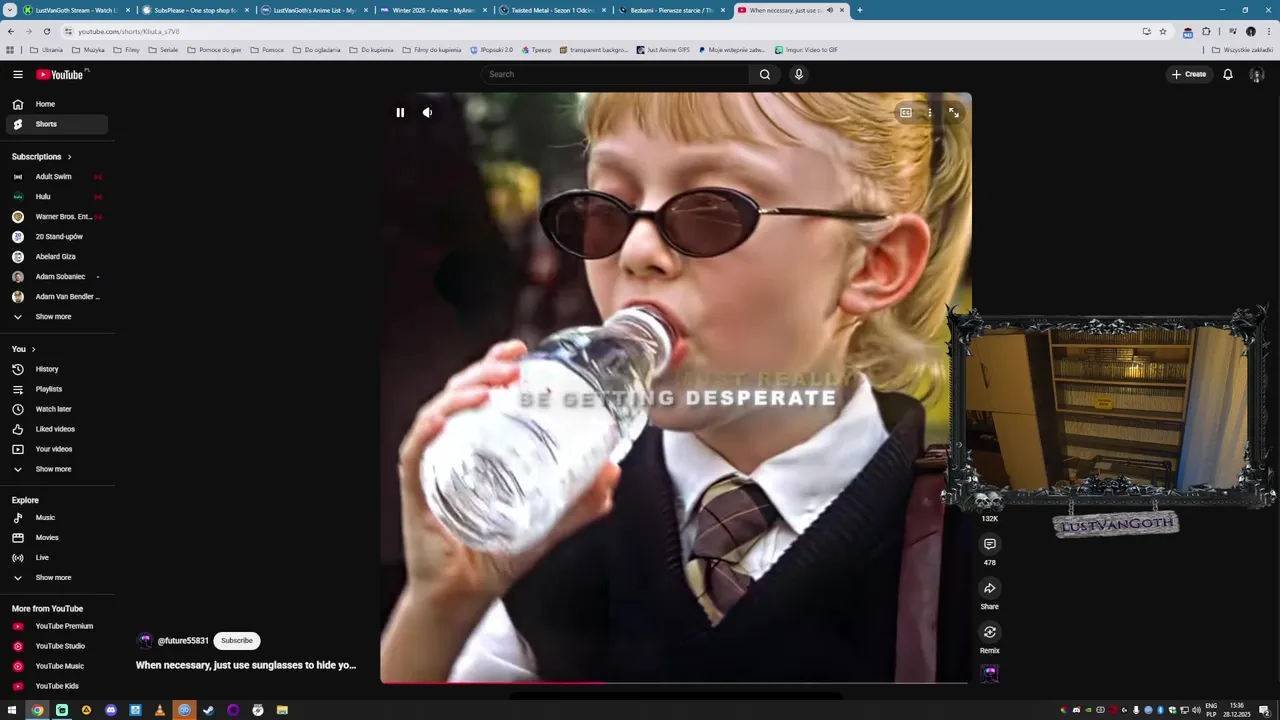1280x720 pixels.
Task: Toggle captions on the Short
Action: pos(906,113)
